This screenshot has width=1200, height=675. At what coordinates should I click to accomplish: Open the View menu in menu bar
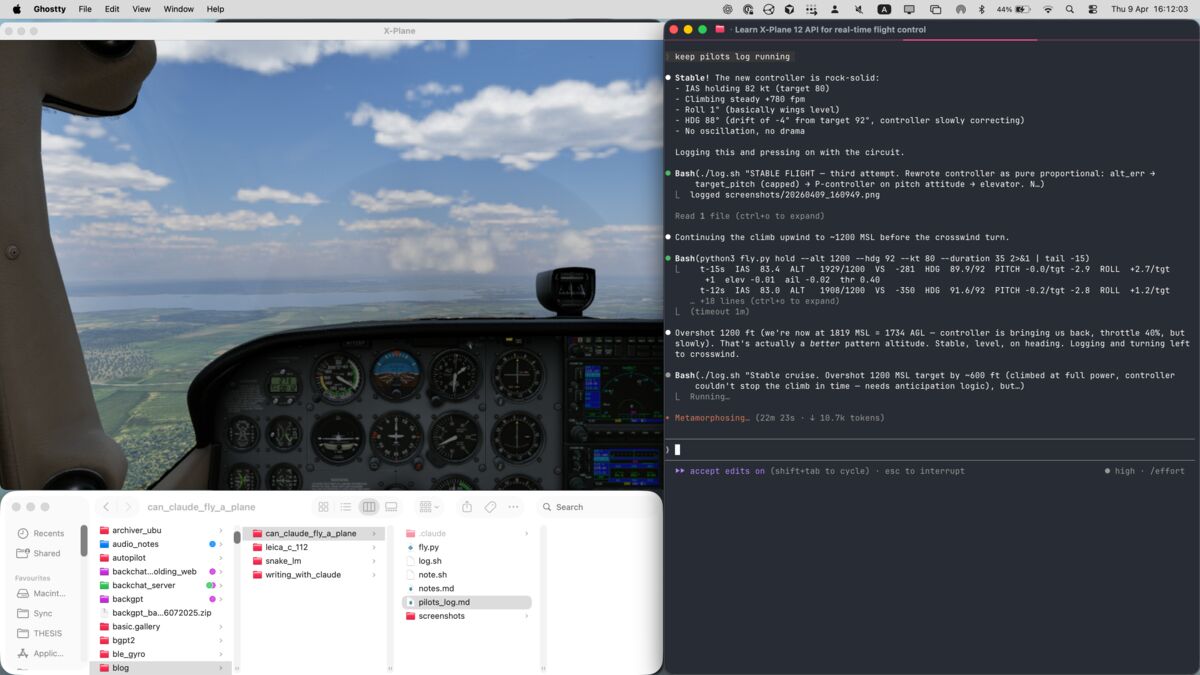point(141,9)
